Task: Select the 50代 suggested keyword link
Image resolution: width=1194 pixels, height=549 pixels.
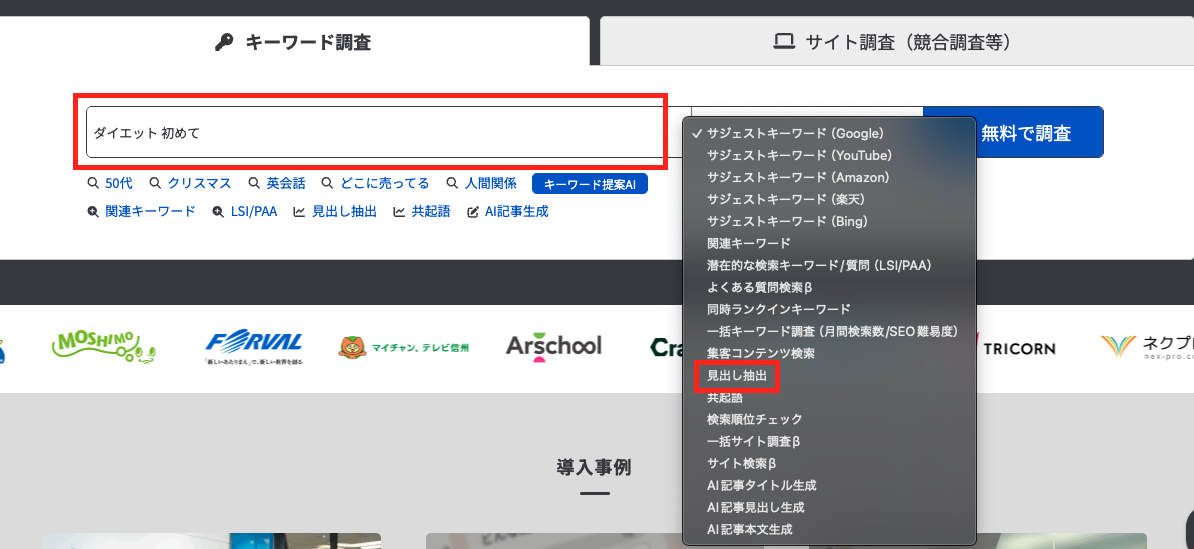Action: pos(119,184)
